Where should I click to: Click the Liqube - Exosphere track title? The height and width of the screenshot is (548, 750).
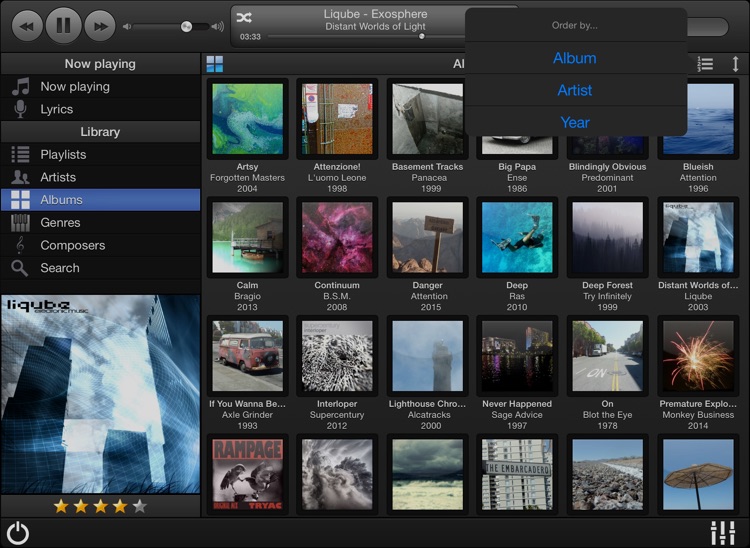(x=375, y=14)
